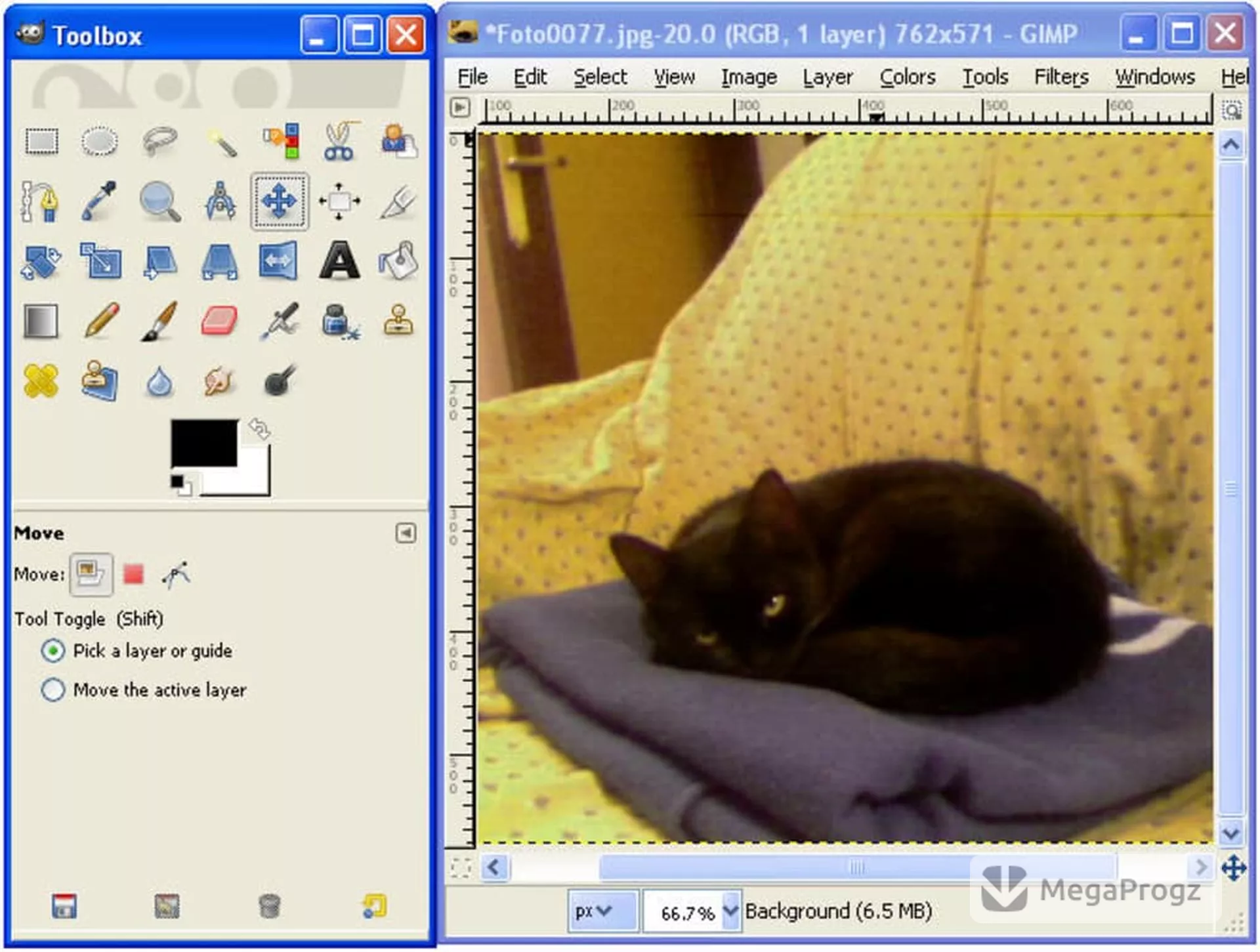This screenshot has width=1260, height=952.
Task: Select the Ink tool
Action: [340, 321]
